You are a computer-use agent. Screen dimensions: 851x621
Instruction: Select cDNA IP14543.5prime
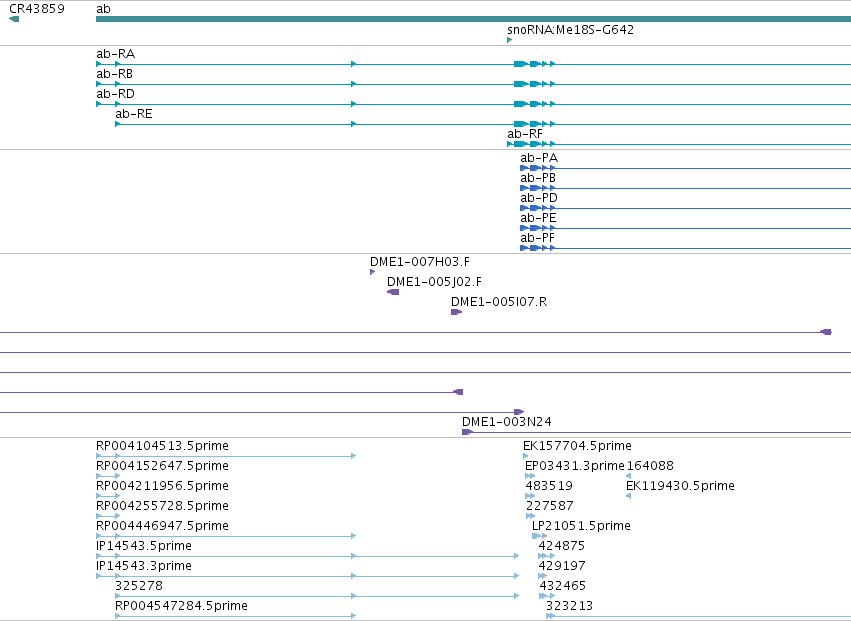pyautogui.click(x=144, y=546)
